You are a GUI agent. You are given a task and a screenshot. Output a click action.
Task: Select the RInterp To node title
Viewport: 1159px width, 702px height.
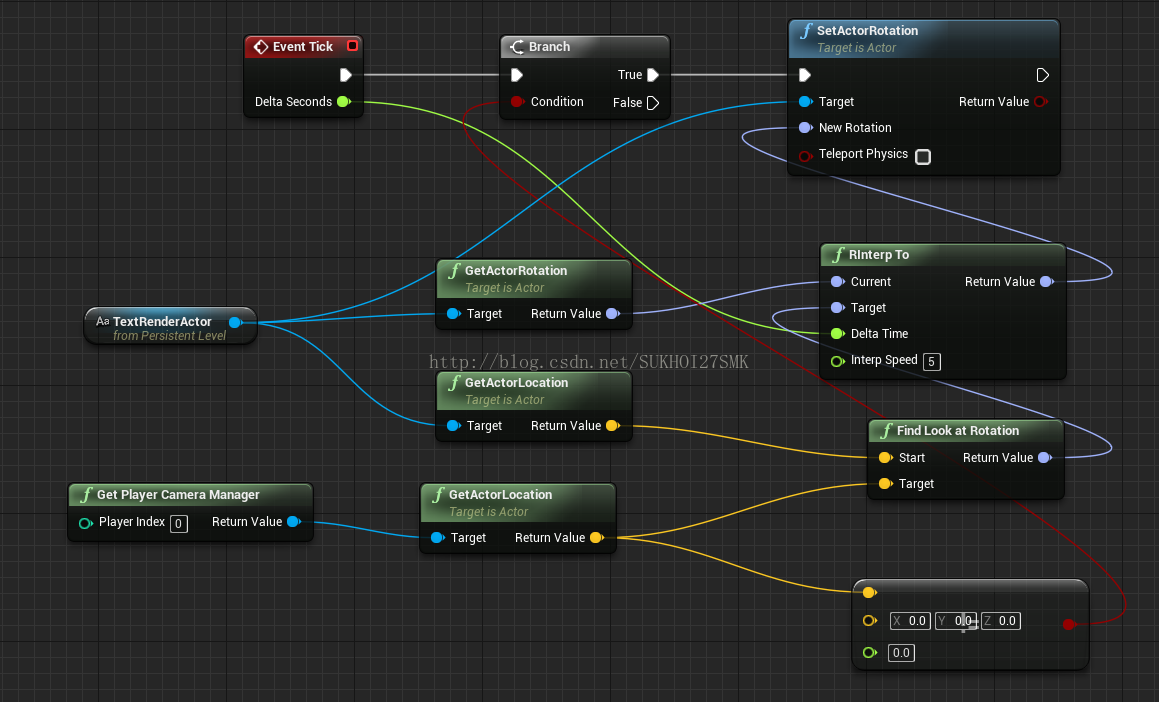tap(879, 255)
